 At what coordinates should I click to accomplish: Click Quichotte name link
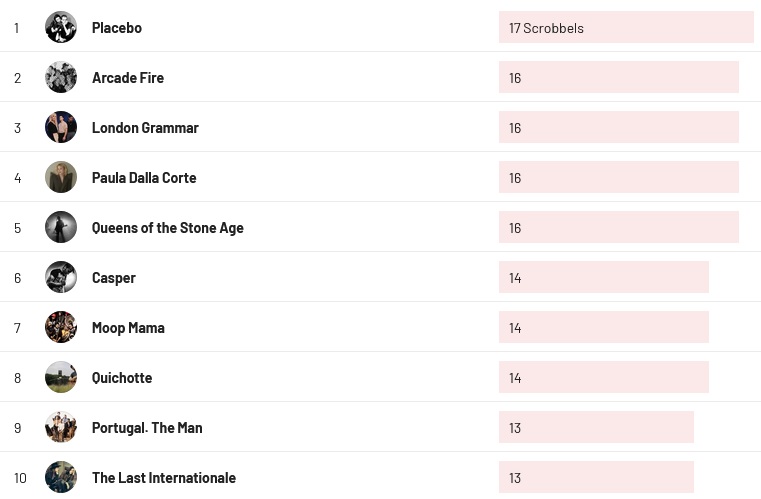click(x=122, y=378)
